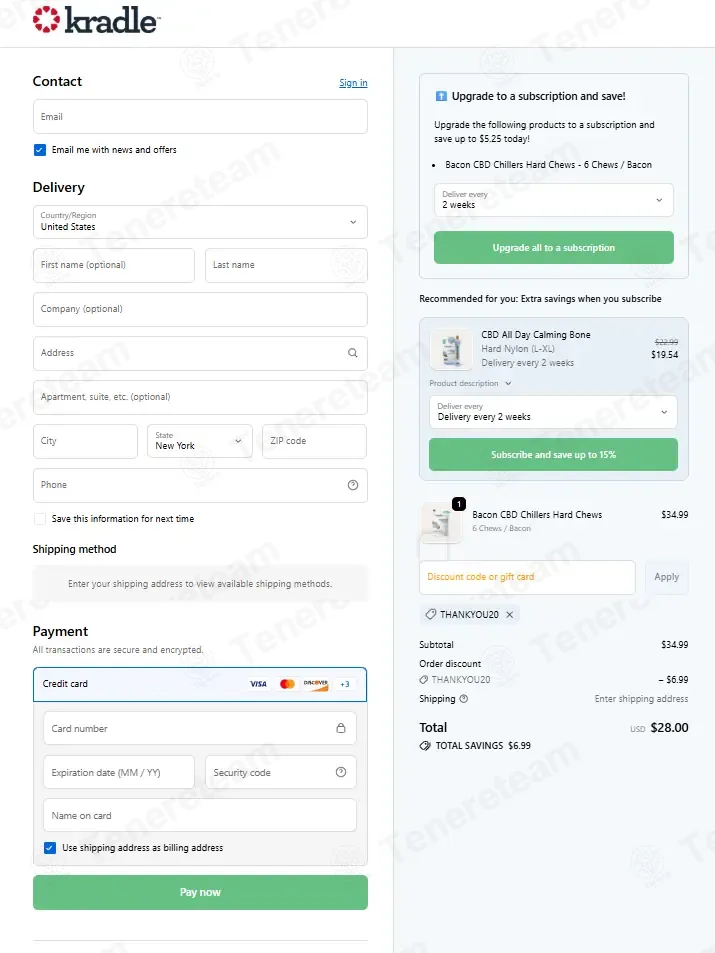Focus the Card number field

point(199,728)
